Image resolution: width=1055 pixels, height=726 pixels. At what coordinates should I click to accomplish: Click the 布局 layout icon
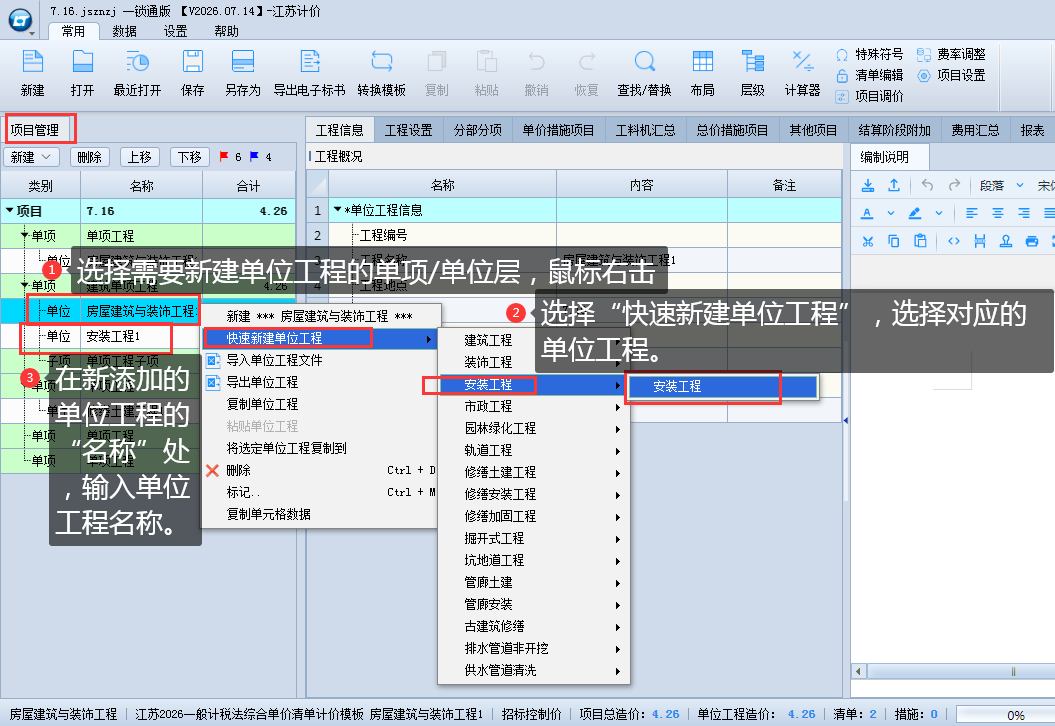pos(702,61)
